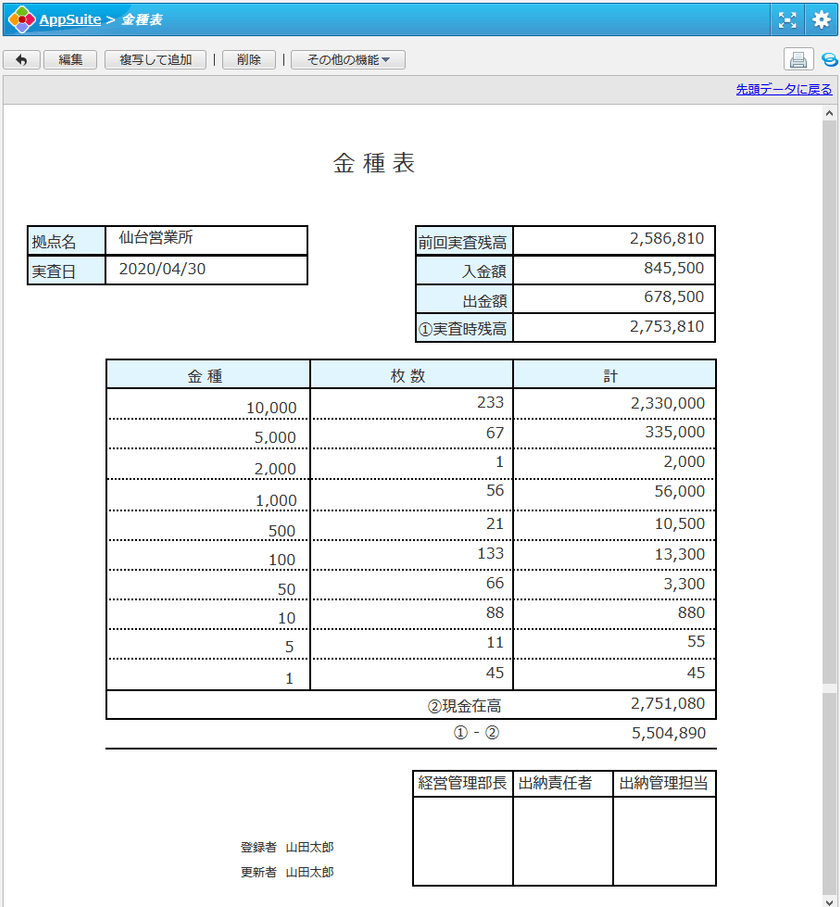Click the 金種表 breadcrumb title
This screenshot has width=840, height=907.
coord(141,20)
